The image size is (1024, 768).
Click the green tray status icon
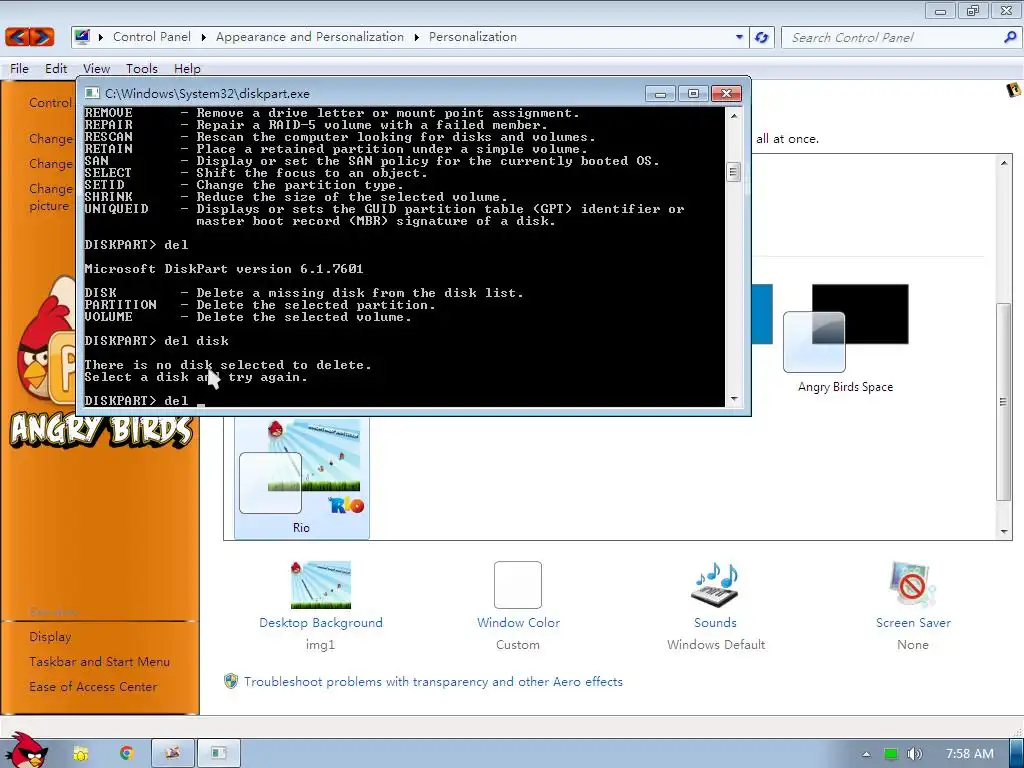[890, 754]
